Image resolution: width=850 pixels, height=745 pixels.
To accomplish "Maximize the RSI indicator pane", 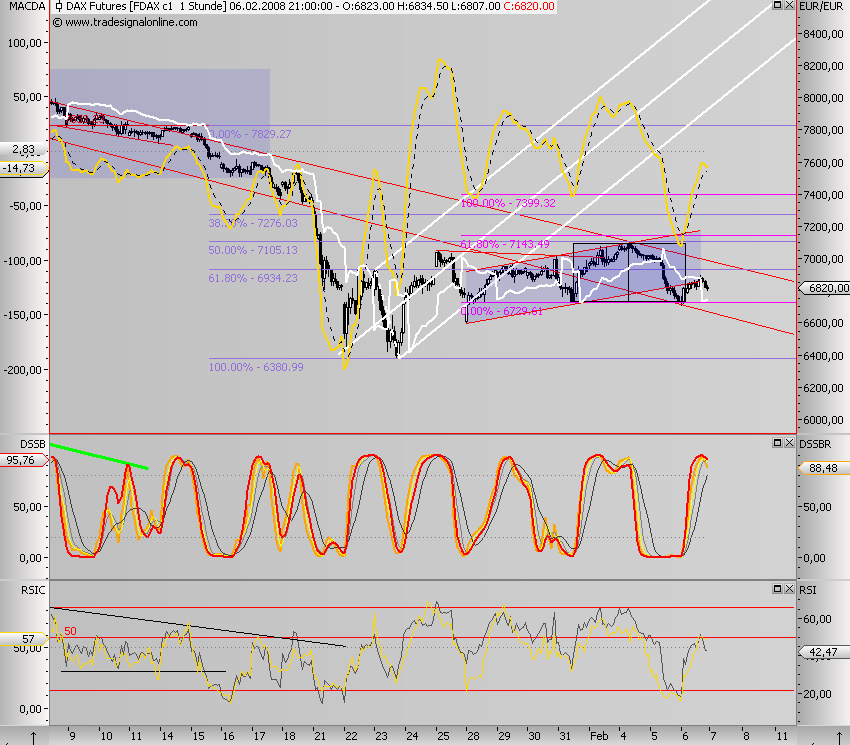I will (x=777, y=589).
